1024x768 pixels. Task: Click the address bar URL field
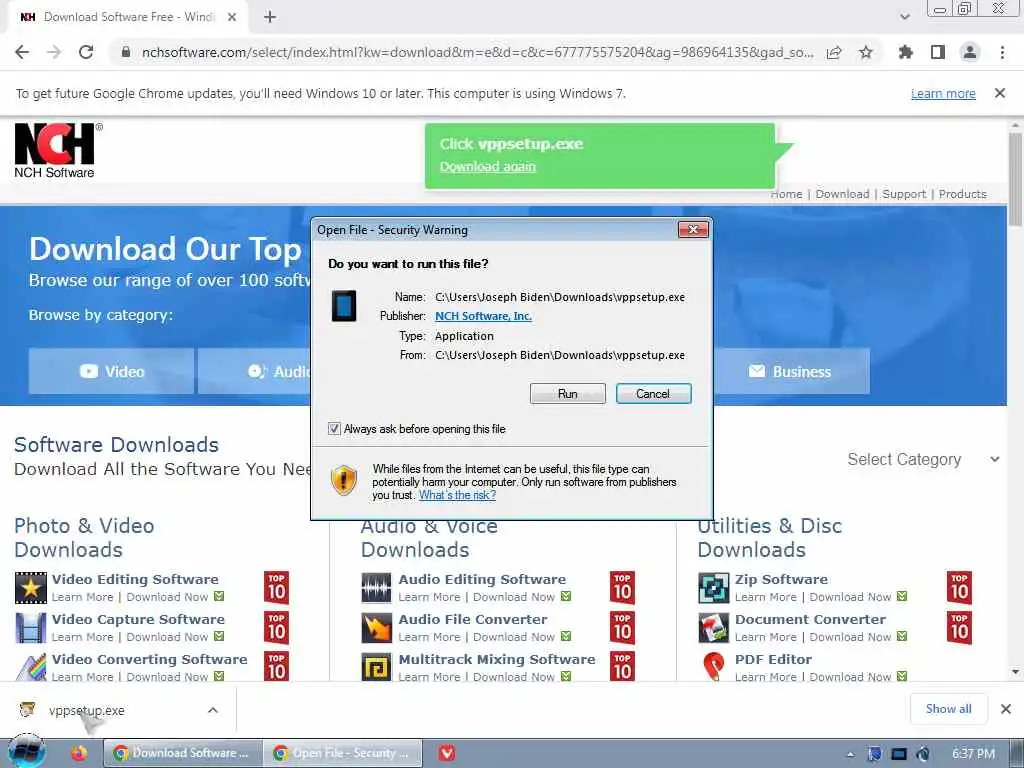[477, 52]
